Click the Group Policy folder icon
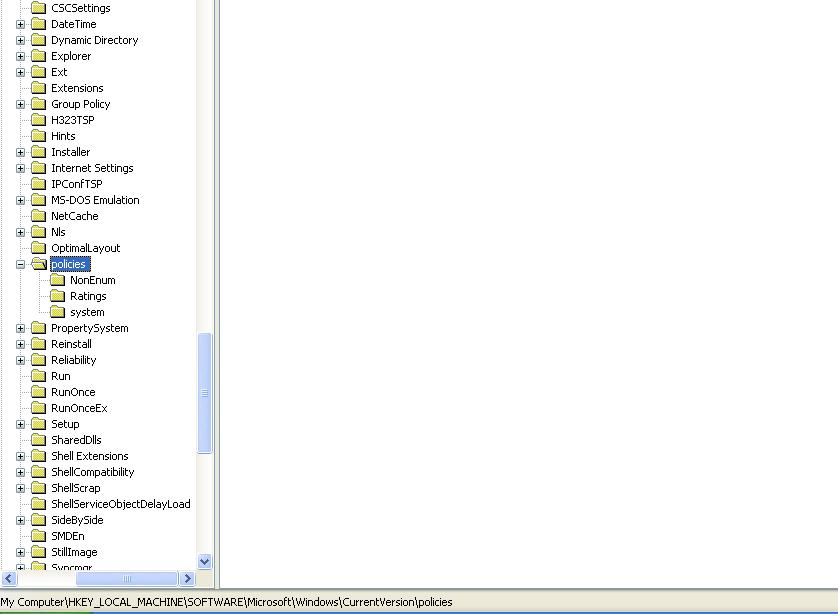The height and width of the screenshot is (614, 838). 38,104
